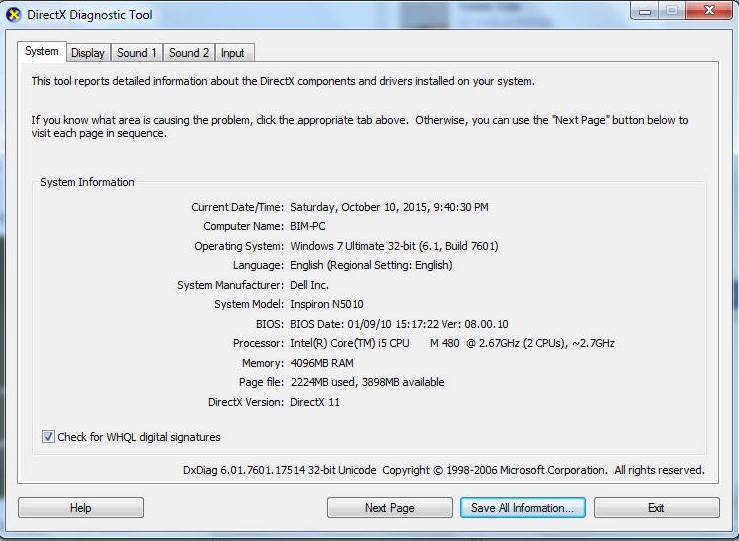This screenshot has width=739, height=541.
Task: Click the System Model label
Action: pyautogui.click(x=249, y=304)
